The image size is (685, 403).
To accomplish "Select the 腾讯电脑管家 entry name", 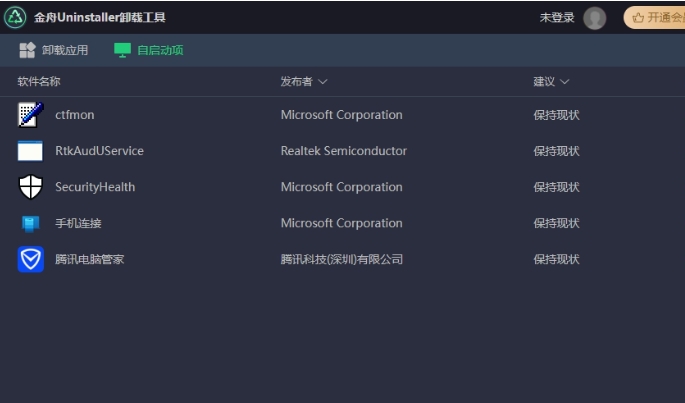I will [x=90, y=259].
